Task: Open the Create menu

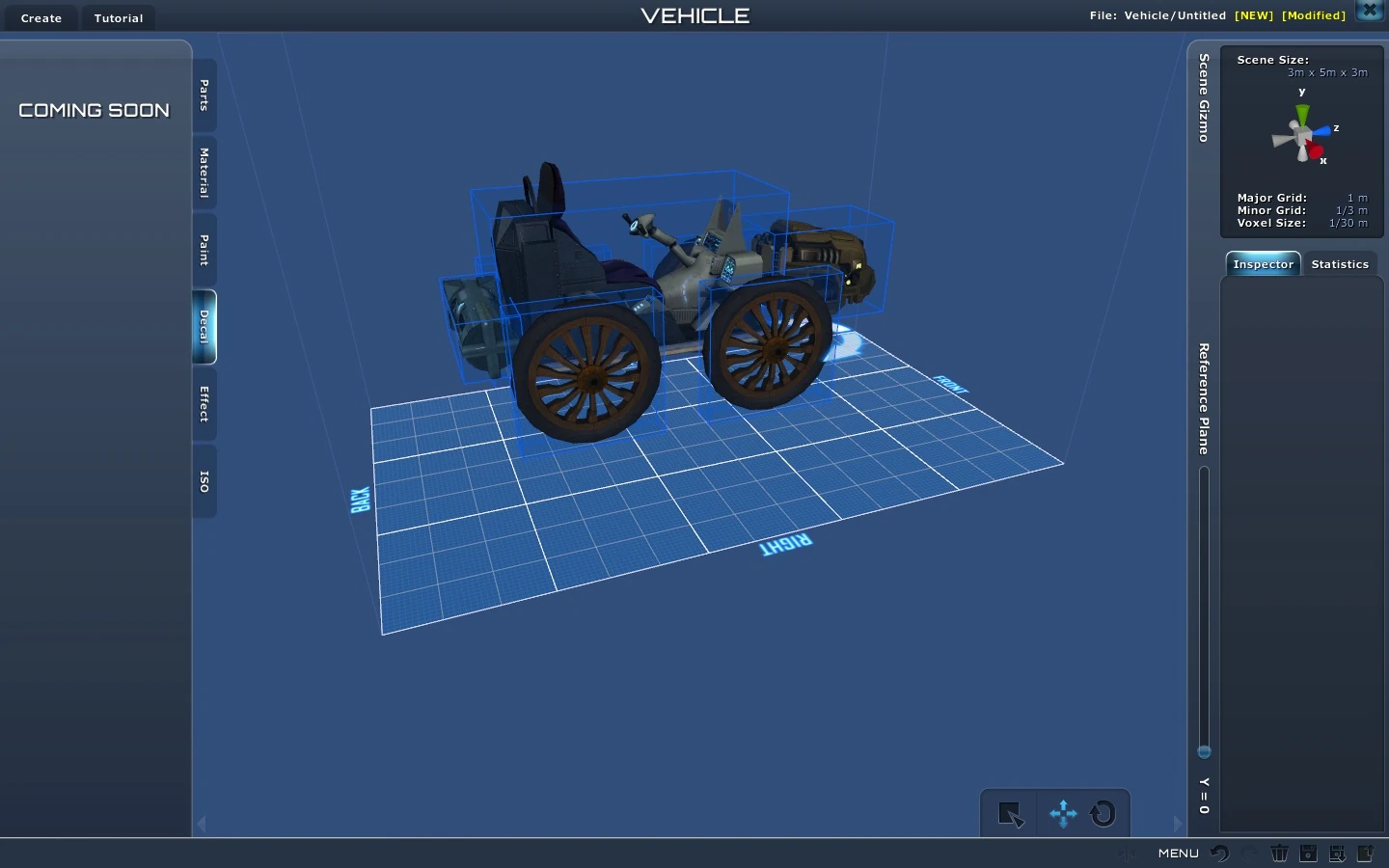Action: click(41, 18)
